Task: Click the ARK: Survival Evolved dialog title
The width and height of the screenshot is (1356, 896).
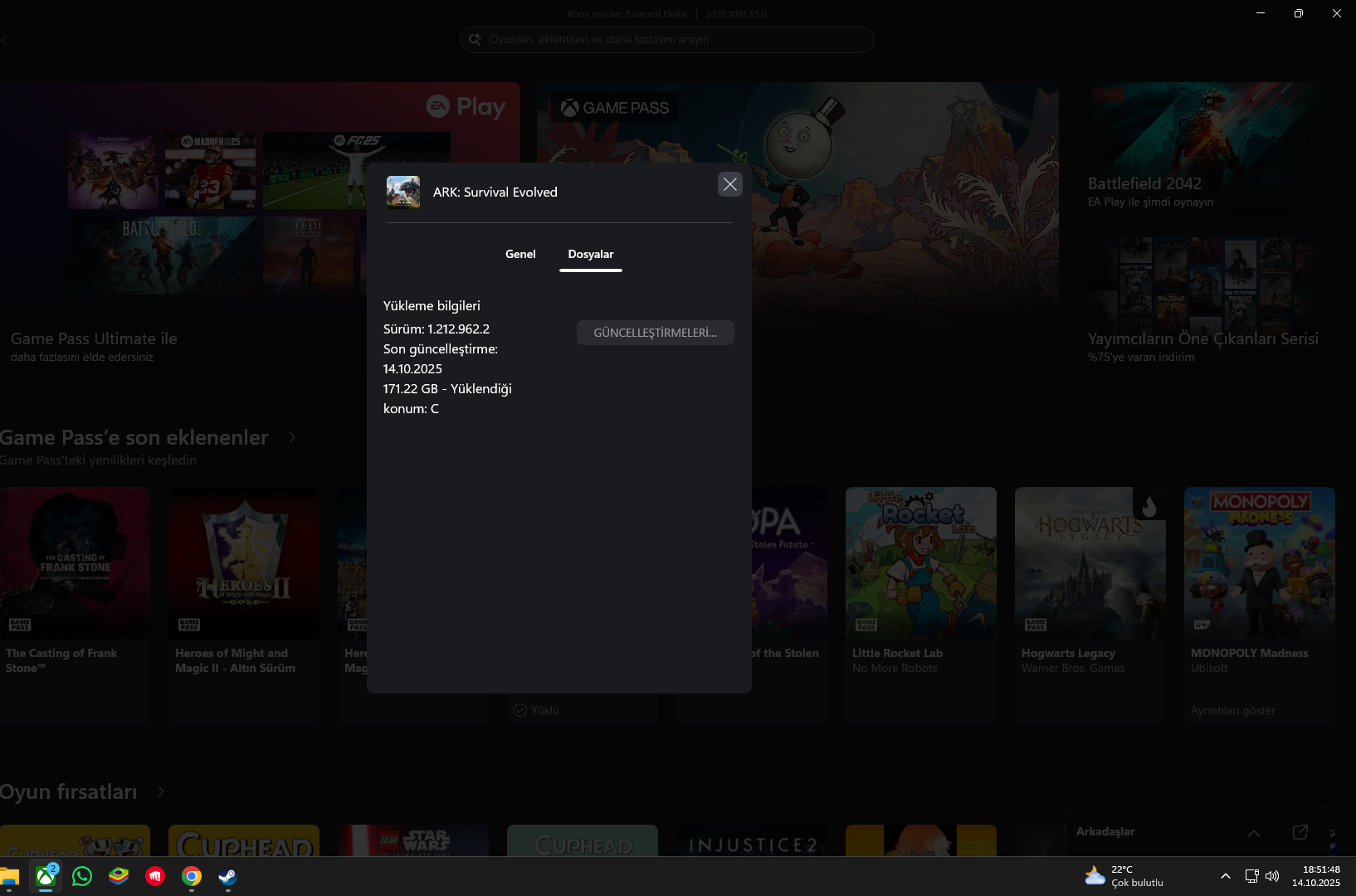Action: [495, 192]
